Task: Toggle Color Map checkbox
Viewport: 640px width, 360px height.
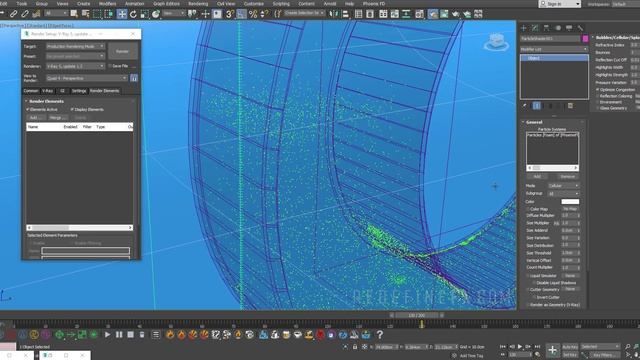Action: (528, 209)
